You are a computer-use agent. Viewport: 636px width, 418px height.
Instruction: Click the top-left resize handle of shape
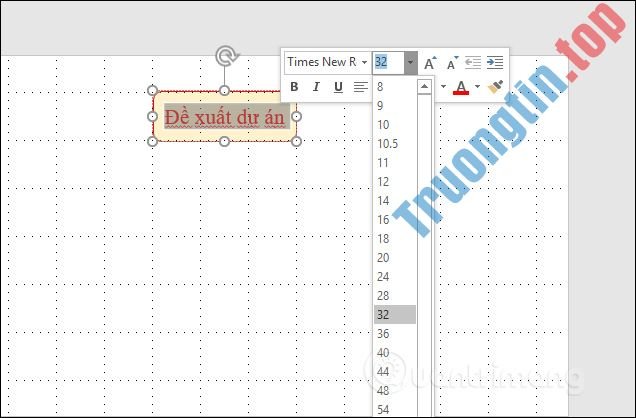click(153, 90)
